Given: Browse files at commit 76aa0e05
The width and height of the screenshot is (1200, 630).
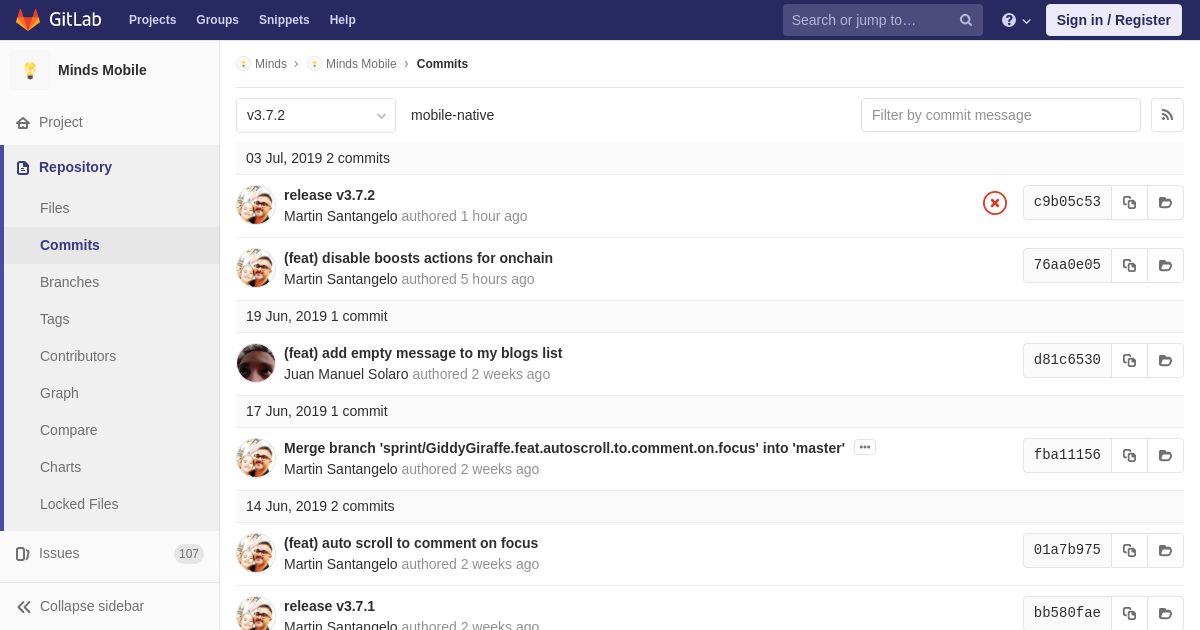Looking at the screenshot, I should point(1165,265).
